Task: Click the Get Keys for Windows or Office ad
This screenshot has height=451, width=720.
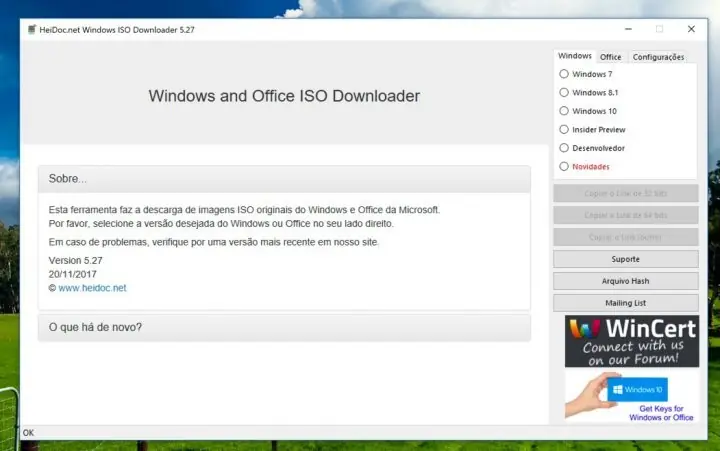Action: coord(632,395)
